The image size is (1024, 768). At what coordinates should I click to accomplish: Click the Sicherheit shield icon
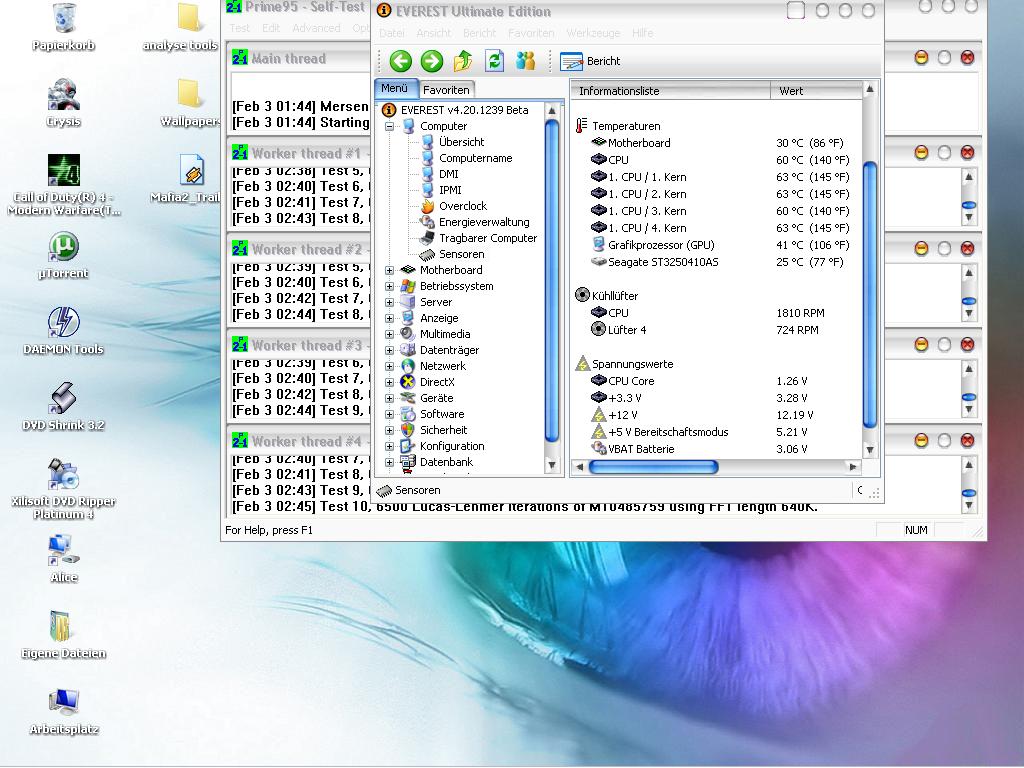point(408,430)
